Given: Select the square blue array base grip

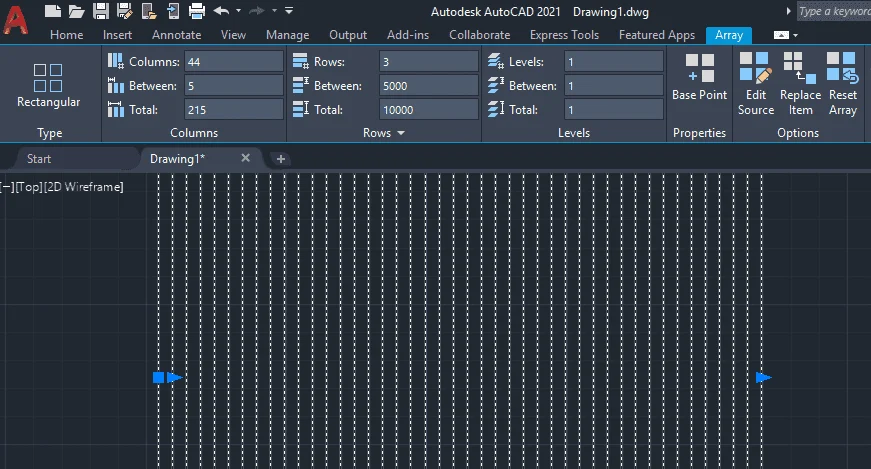Looking at the screenshot, I should click(158, 378).
